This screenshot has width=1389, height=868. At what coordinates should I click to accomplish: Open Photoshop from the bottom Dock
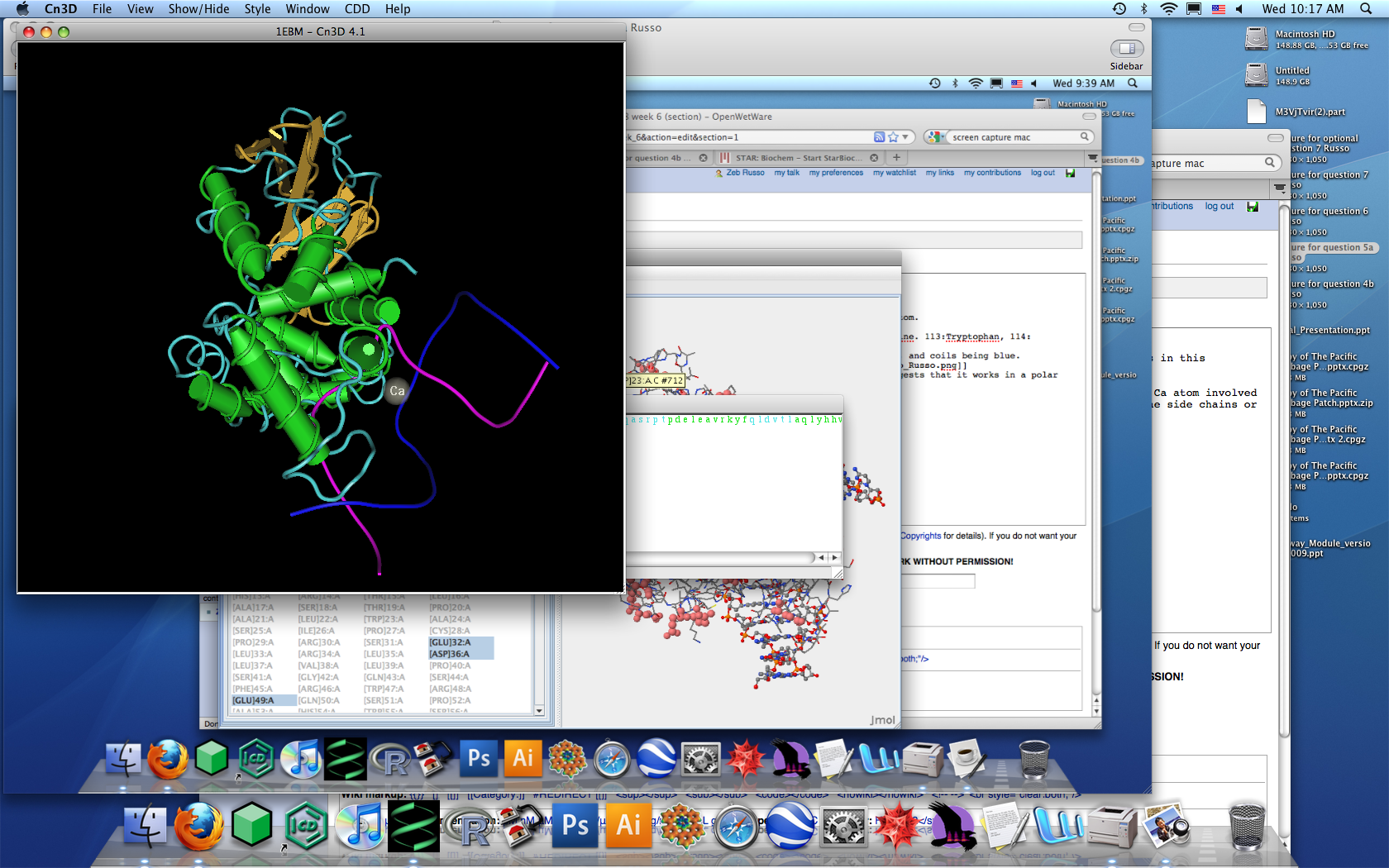(575, 826)
